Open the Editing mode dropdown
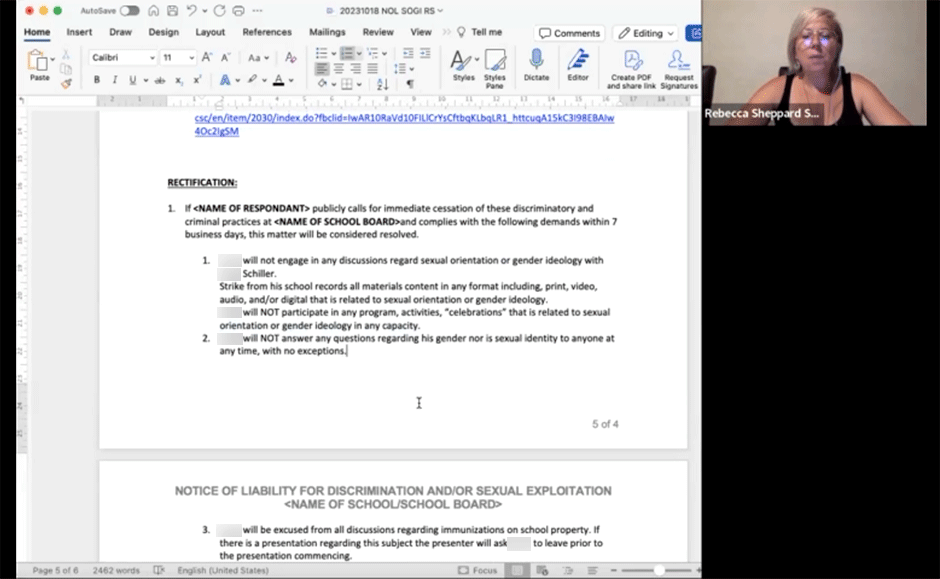The height and width of the screenshot is (579, 940). pos(646,33)
